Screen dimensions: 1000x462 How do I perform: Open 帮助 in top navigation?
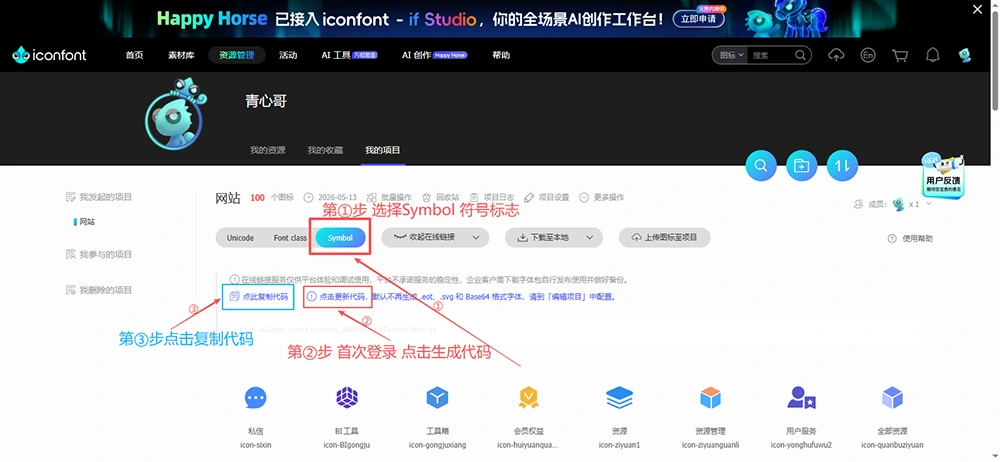pos(501,56)
